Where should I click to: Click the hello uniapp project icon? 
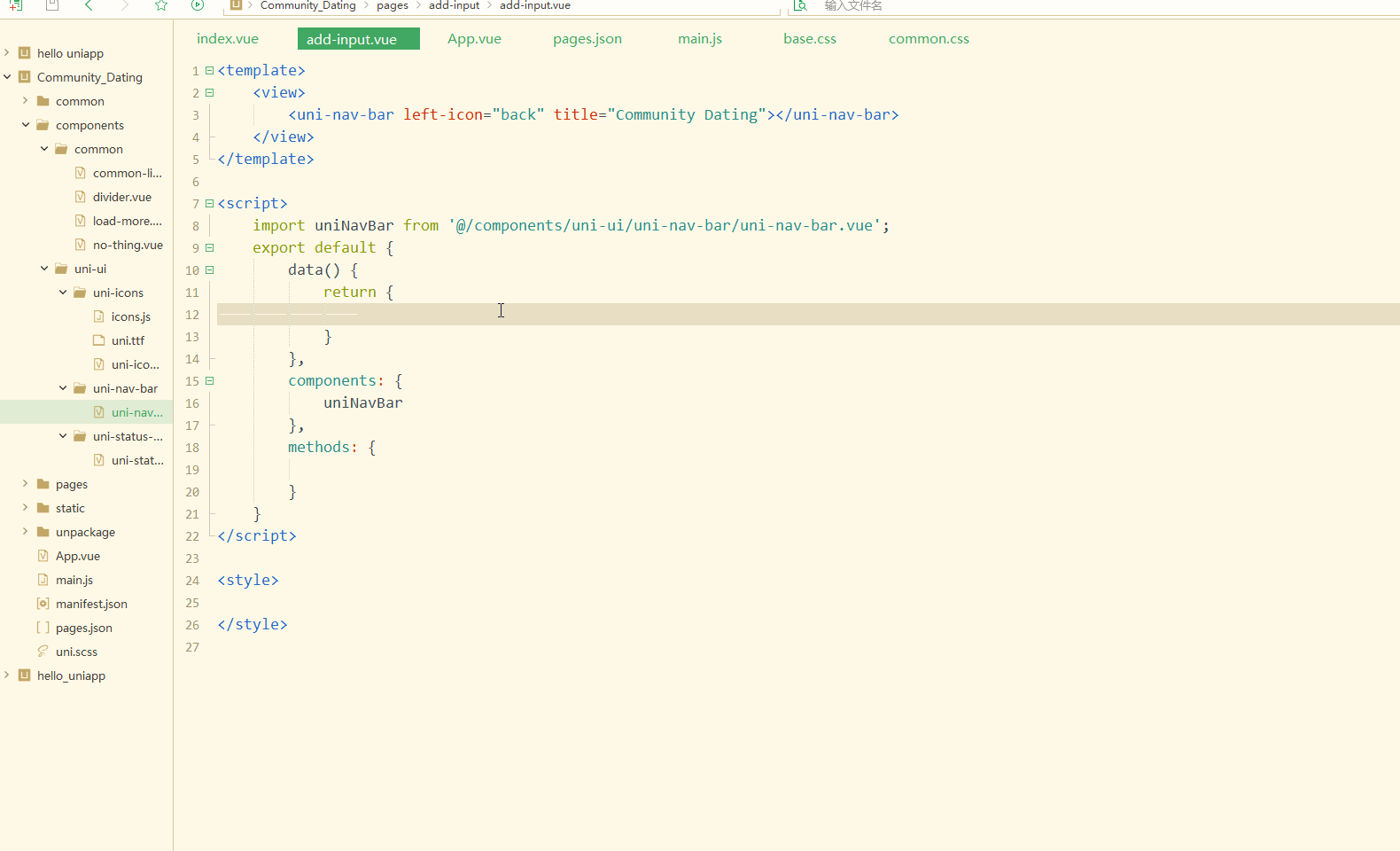click(x=25, y=52)
